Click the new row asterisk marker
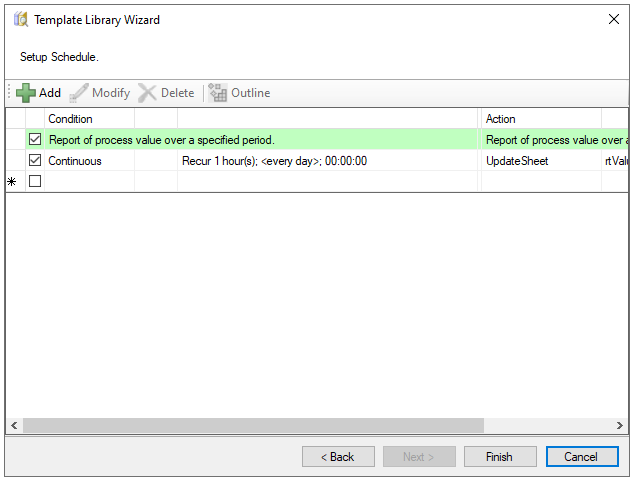The image size is (636, 482). 12,181
